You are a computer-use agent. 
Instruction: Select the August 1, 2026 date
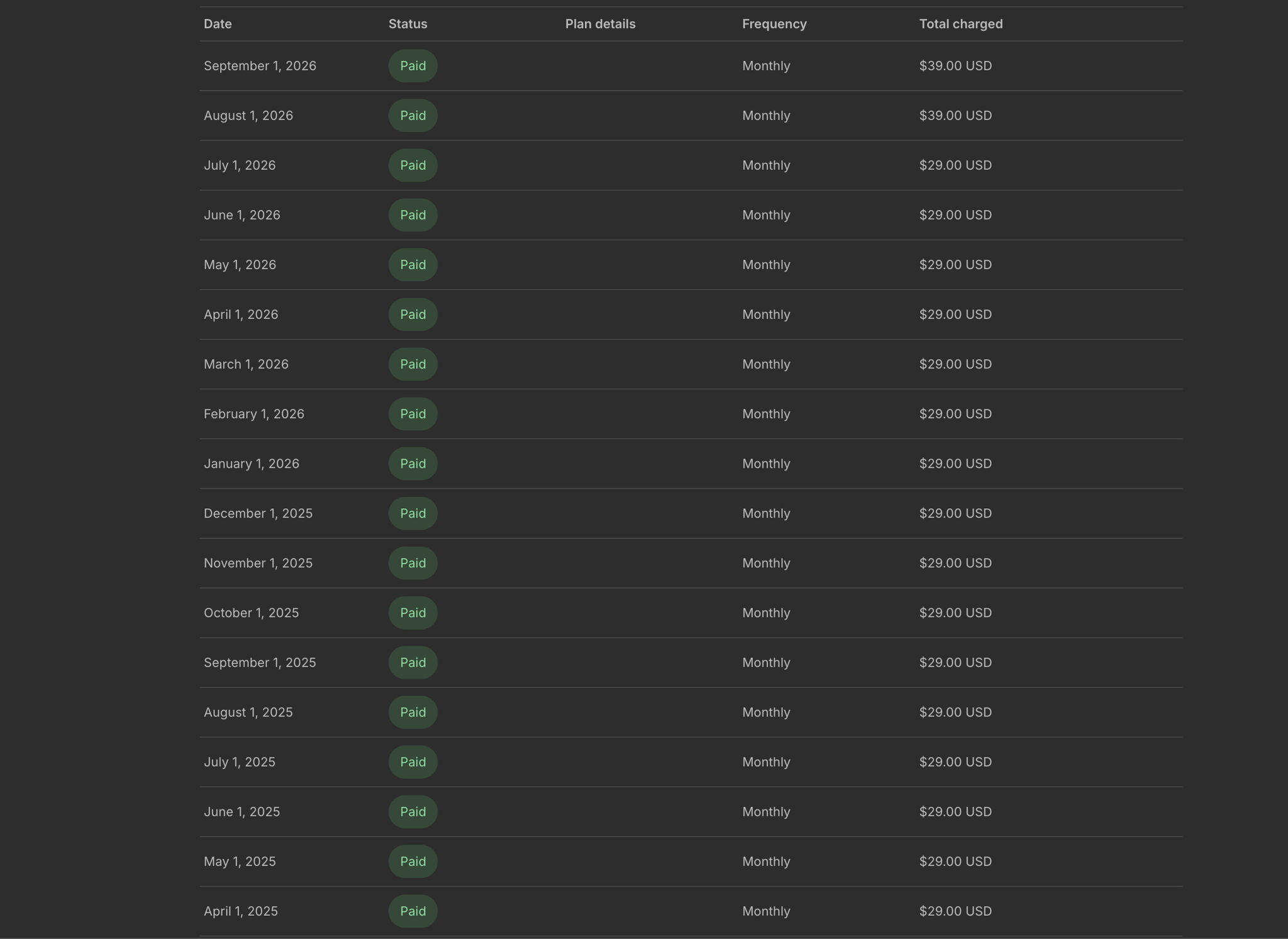(x=248, y=116)
